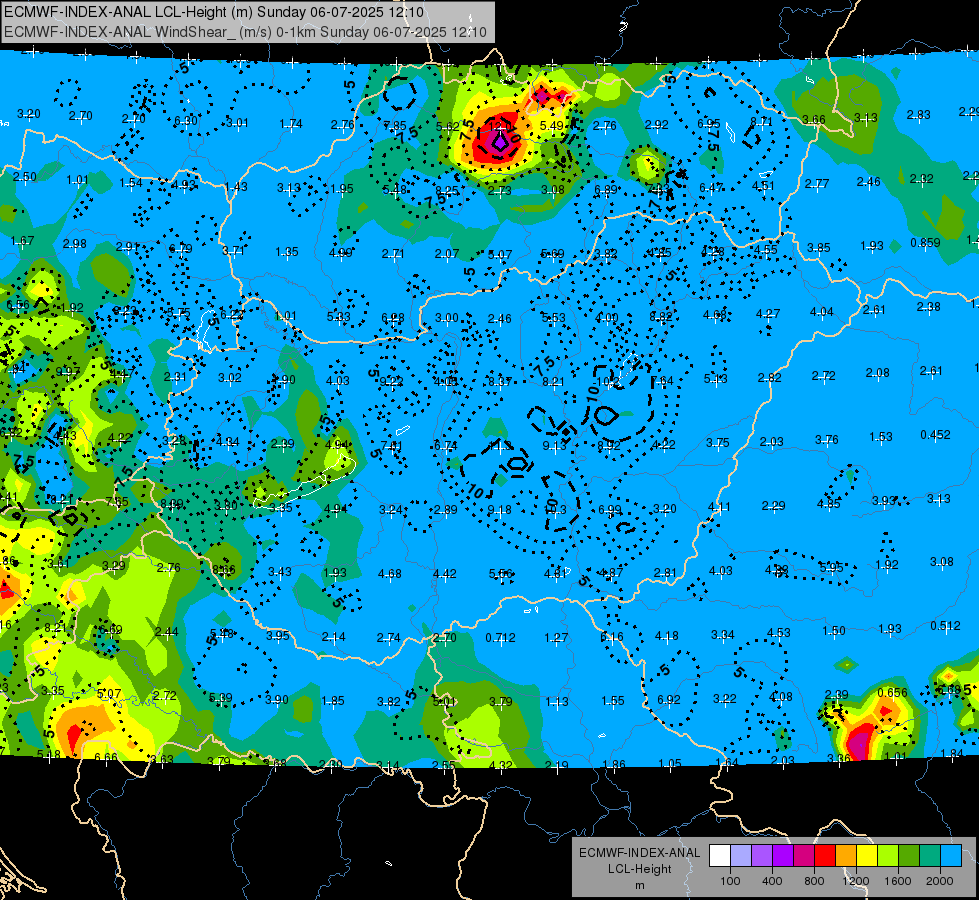Viewport: 979px width, 900px height.
Task: Click the grid value 6.92
Action: [x=669, y=700]
